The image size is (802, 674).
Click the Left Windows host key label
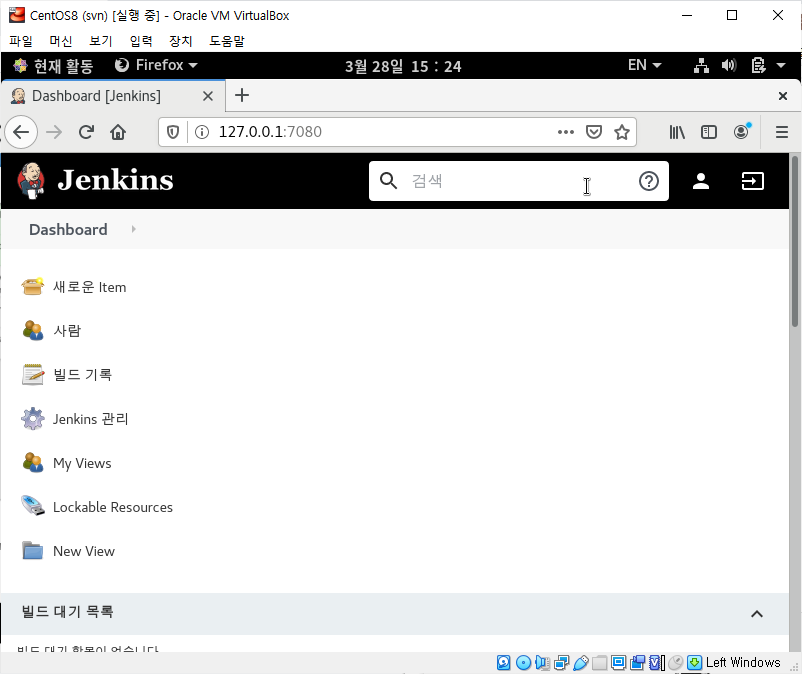coord(743,663)
